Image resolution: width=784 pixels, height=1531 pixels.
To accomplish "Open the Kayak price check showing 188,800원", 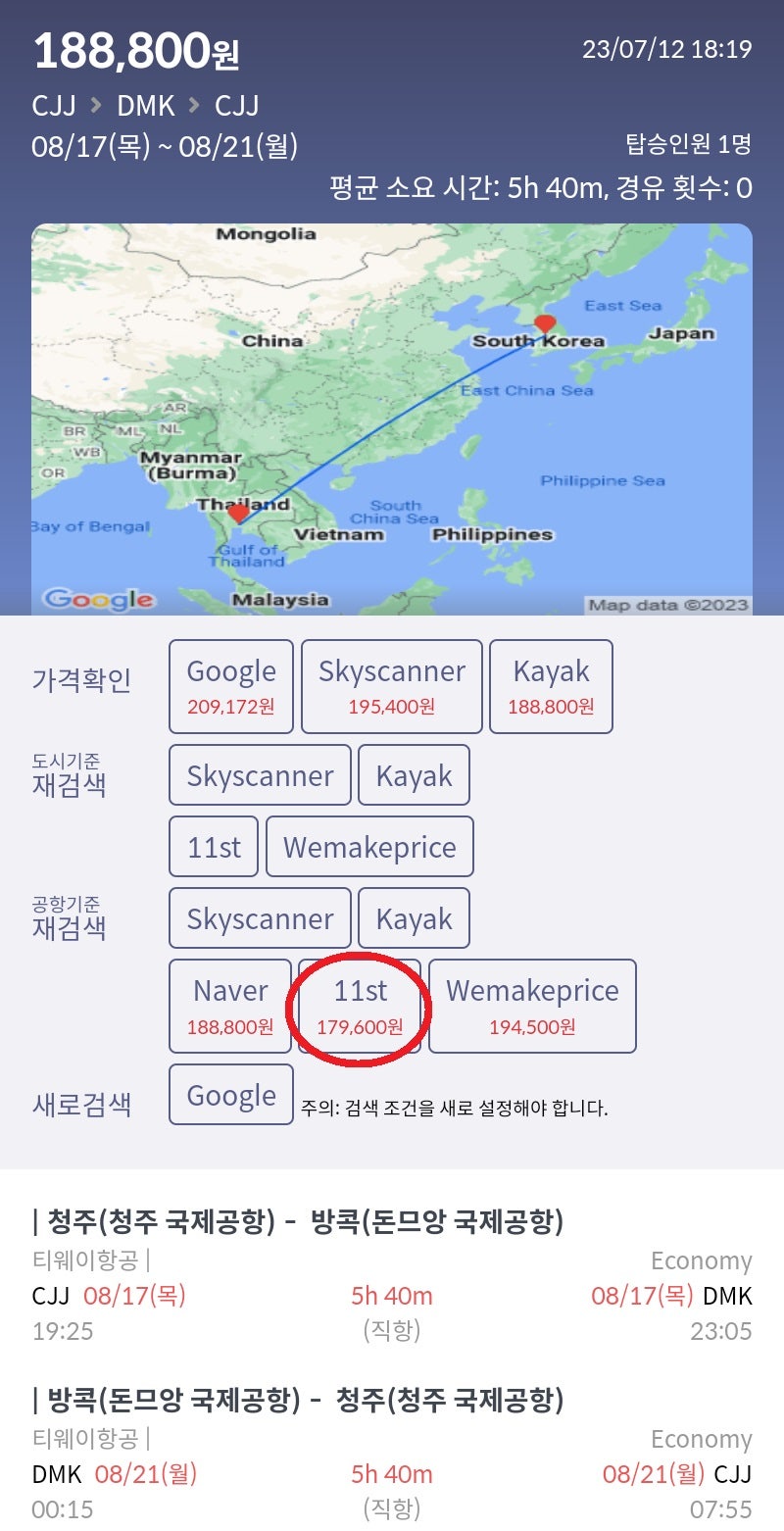I will point(553,685).
